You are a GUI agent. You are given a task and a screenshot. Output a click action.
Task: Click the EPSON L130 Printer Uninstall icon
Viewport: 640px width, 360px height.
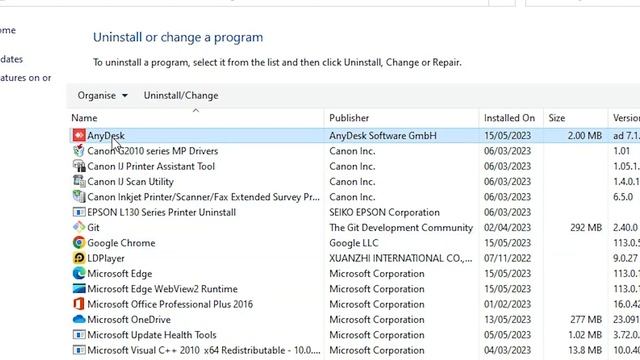(x=79, y=212)
